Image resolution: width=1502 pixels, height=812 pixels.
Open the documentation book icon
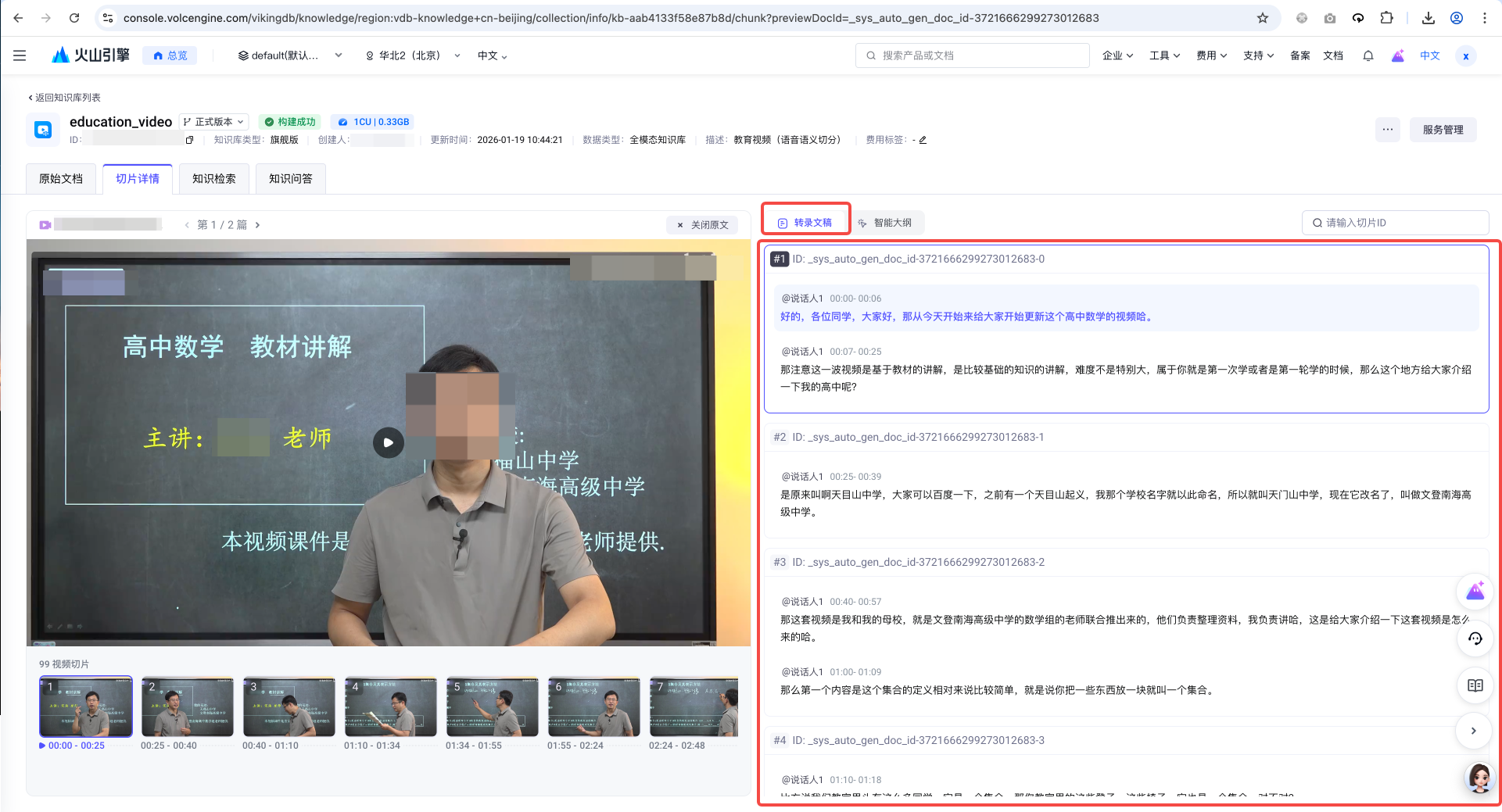pos(1475,685)
